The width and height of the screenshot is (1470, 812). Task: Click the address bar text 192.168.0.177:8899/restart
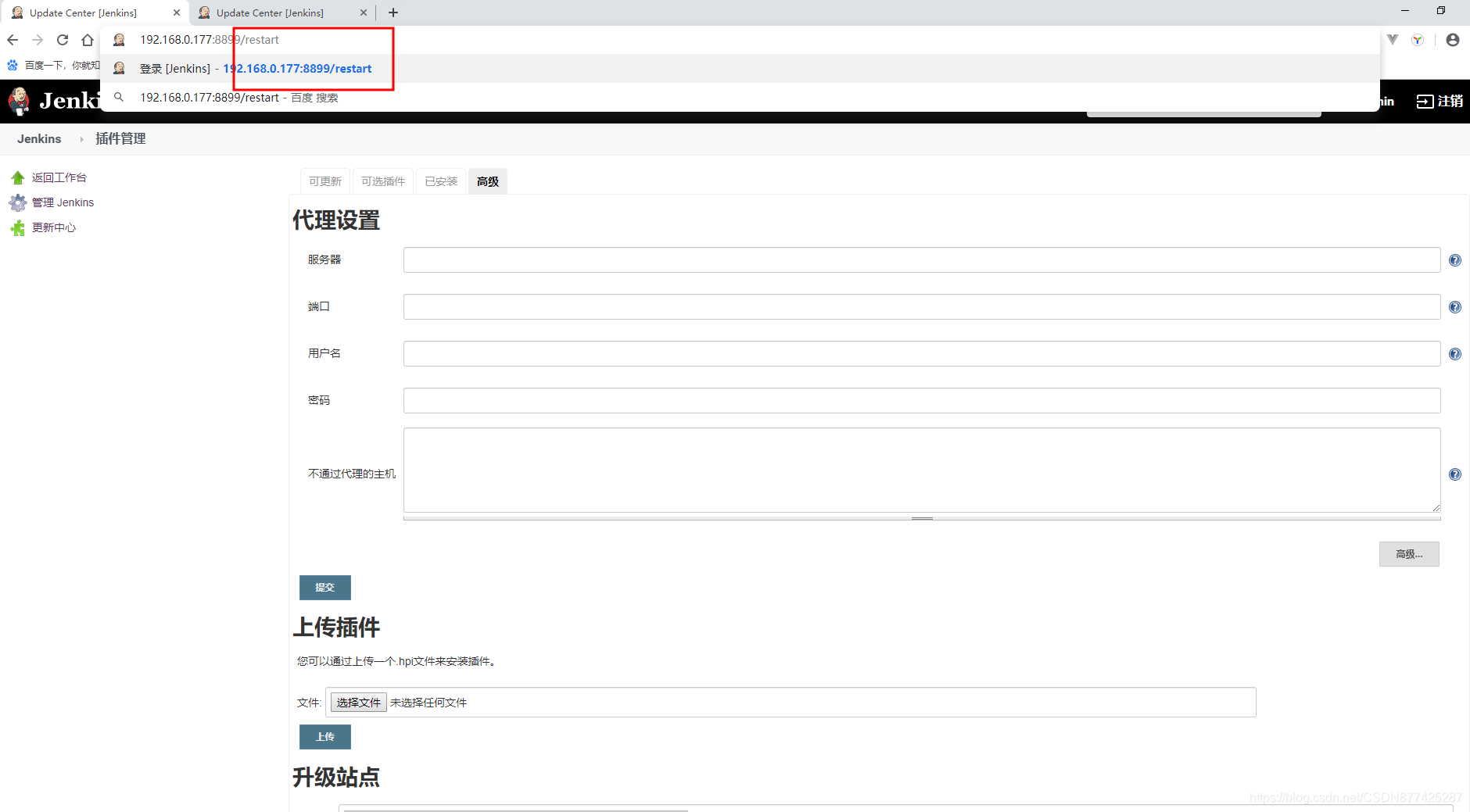pos(210,40)
